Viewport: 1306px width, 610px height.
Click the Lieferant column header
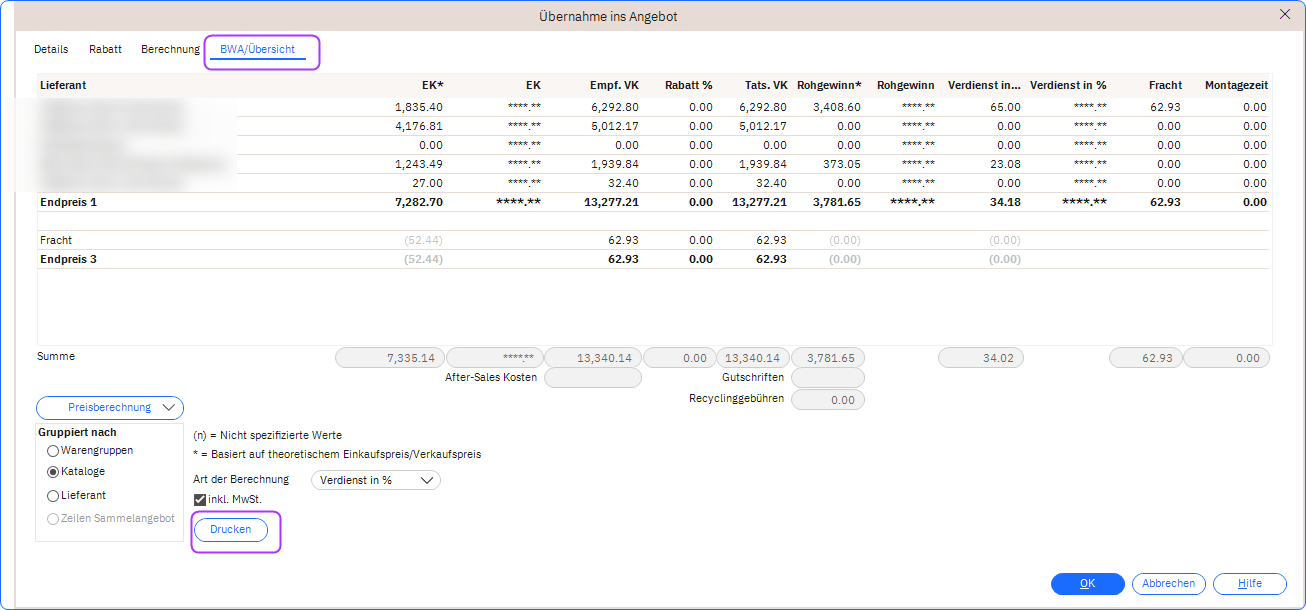point(63,86)
